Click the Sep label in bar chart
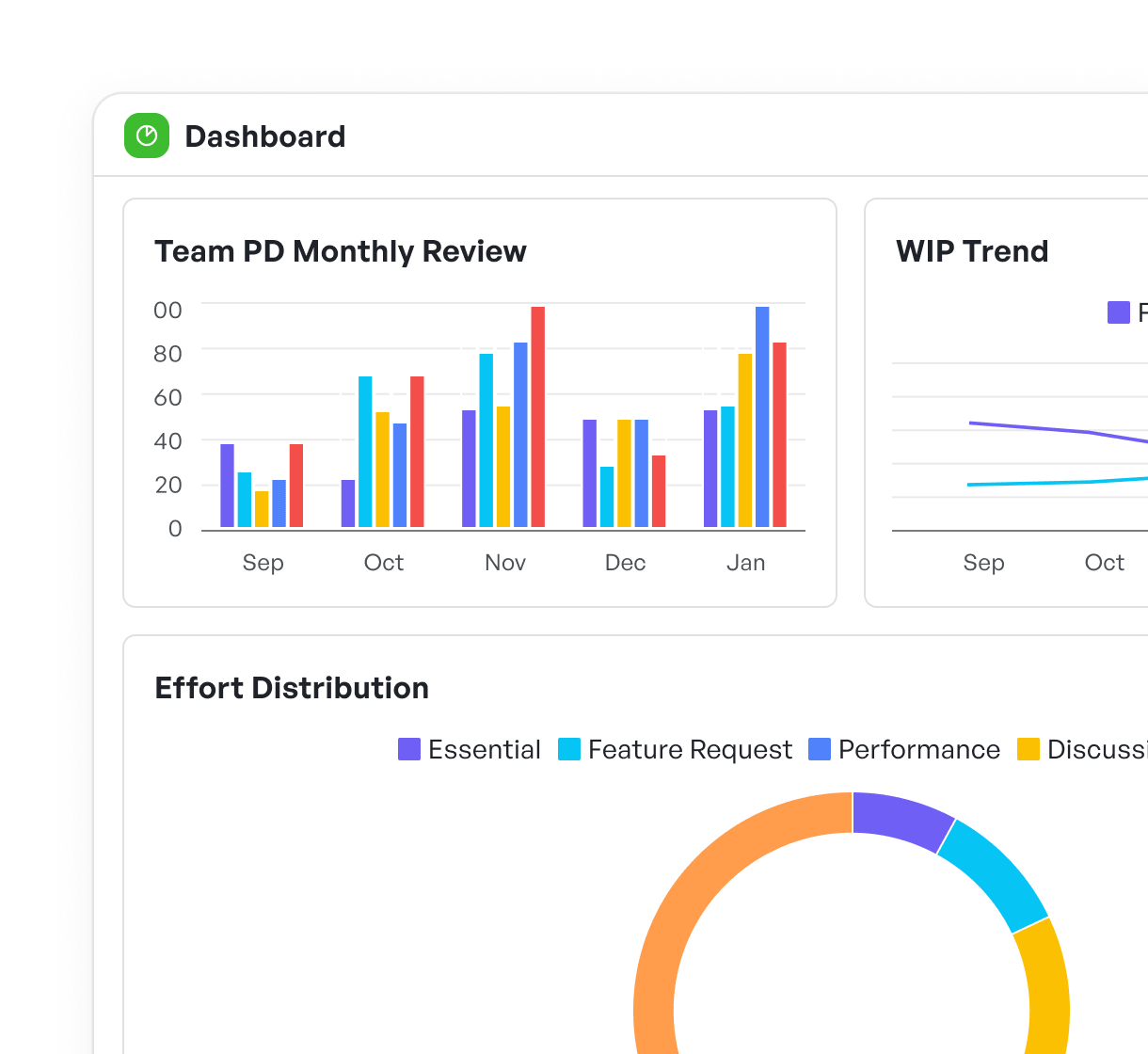Viewport: 1148px width, 1054px height. (x=263, y=563)
